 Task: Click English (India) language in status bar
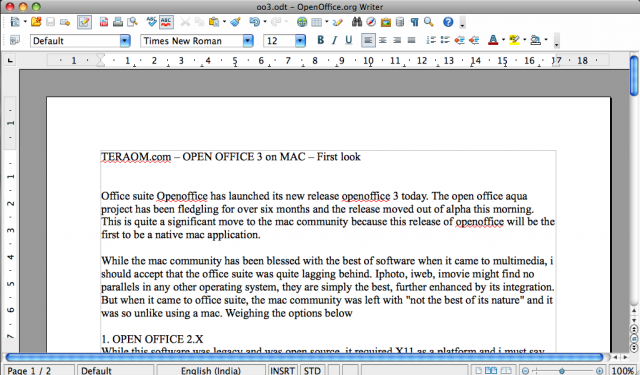click(x=211, y=370)
